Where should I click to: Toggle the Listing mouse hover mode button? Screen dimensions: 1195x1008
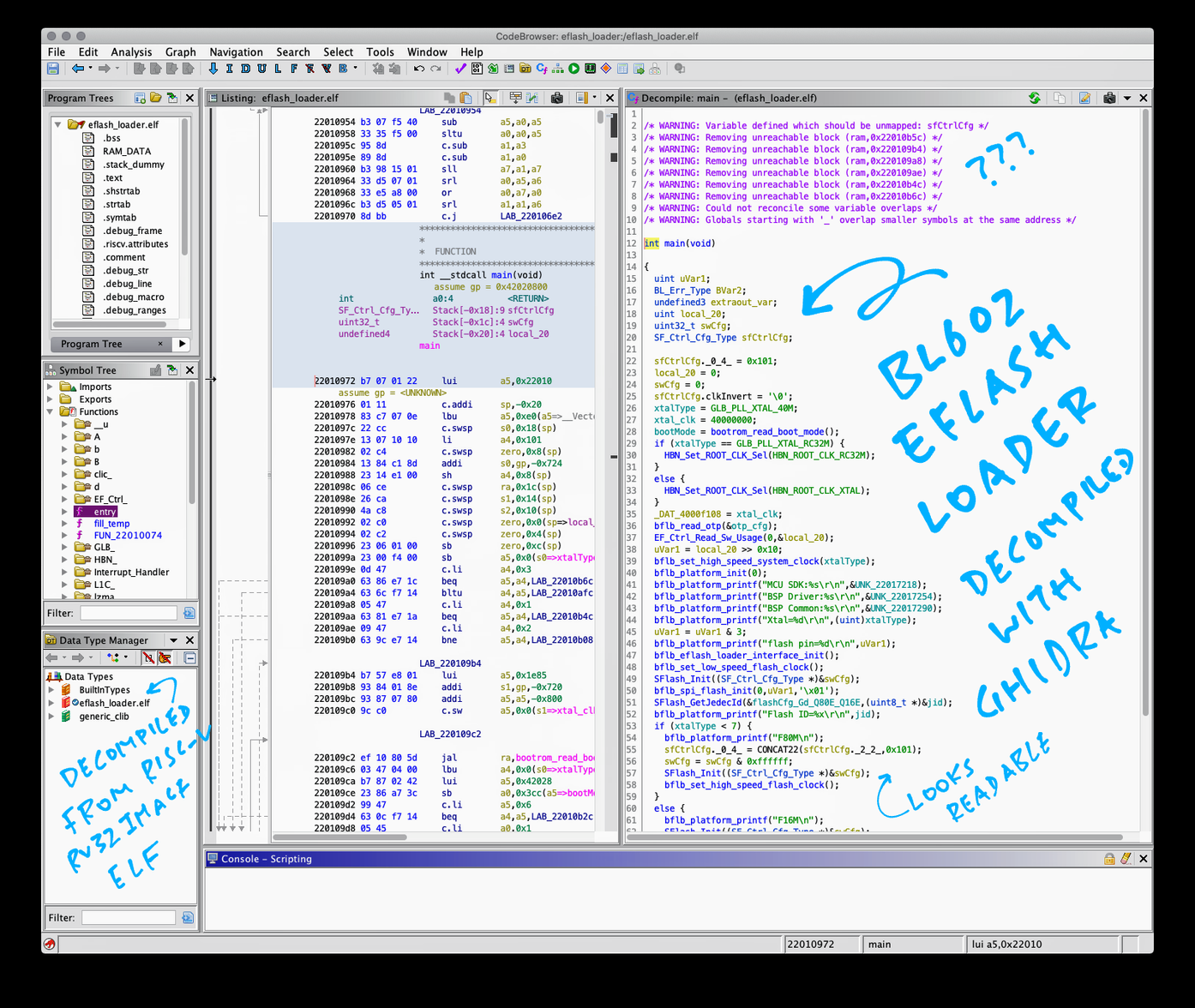[x=490, y=99]
